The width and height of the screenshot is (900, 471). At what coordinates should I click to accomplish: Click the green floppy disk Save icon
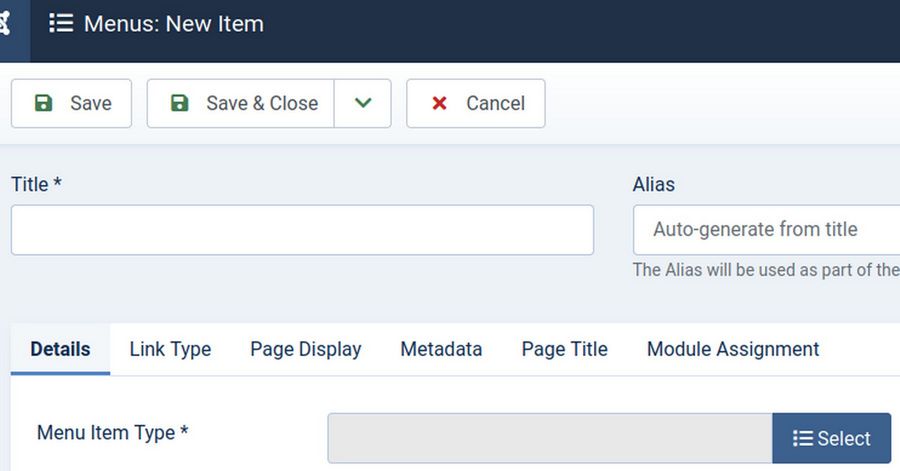tap(44, 103)
